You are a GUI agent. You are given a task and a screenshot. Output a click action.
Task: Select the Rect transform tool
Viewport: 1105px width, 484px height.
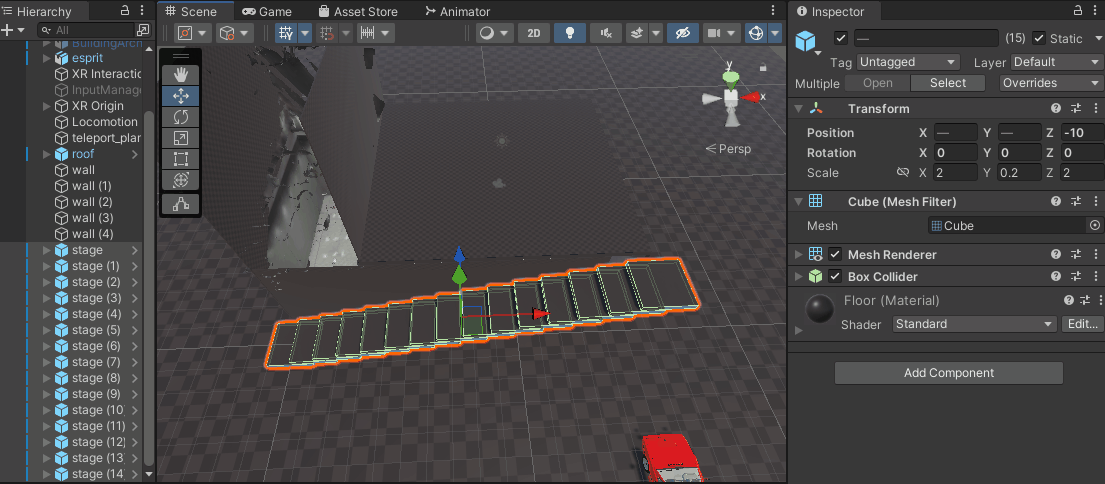point(181,159)
